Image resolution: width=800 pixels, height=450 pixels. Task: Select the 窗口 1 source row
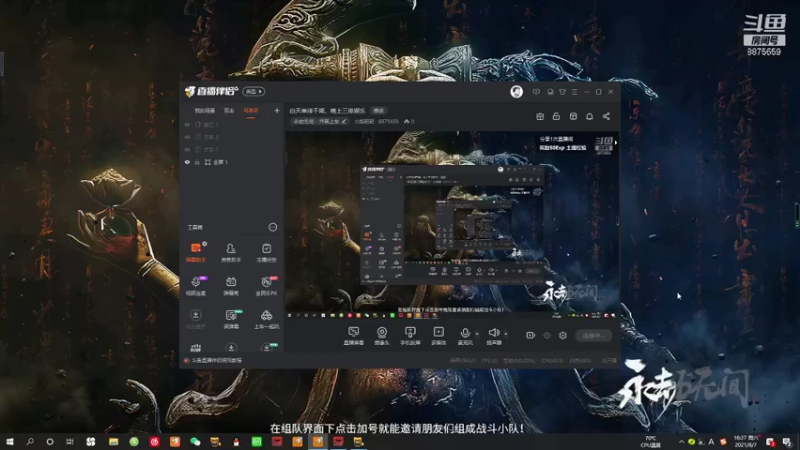pos(232,124)
